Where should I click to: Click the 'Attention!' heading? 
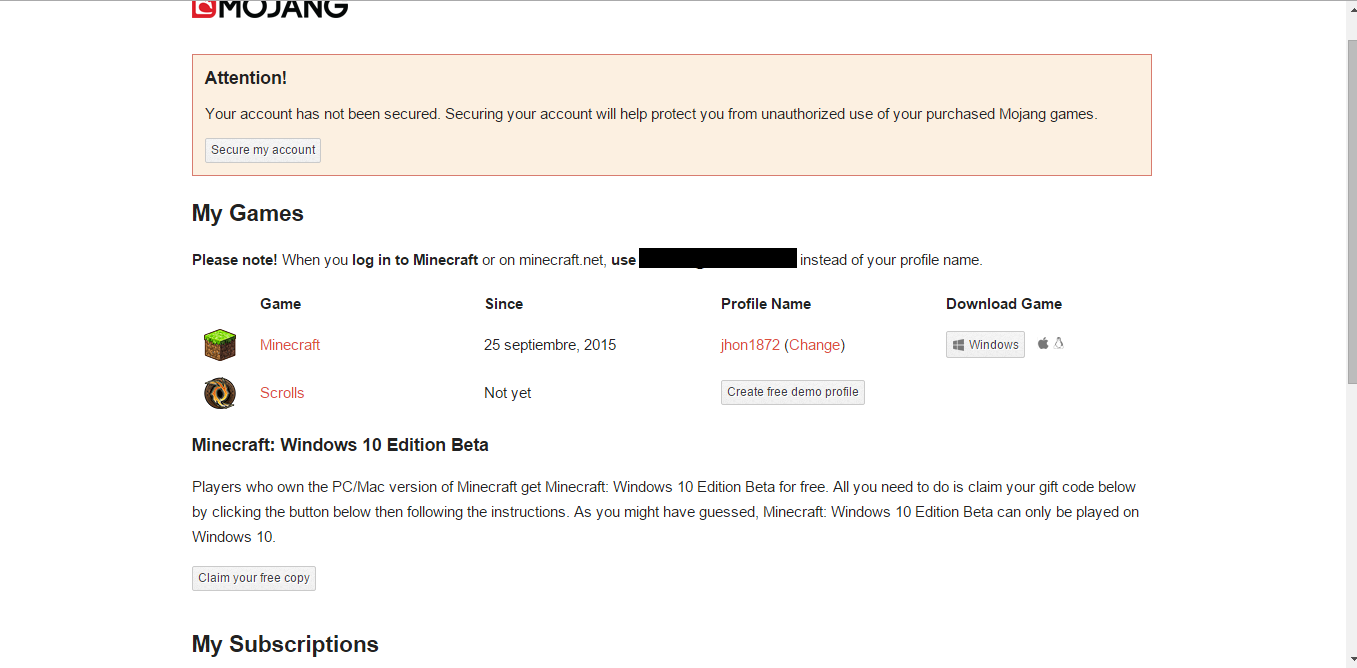click(246, 78)
